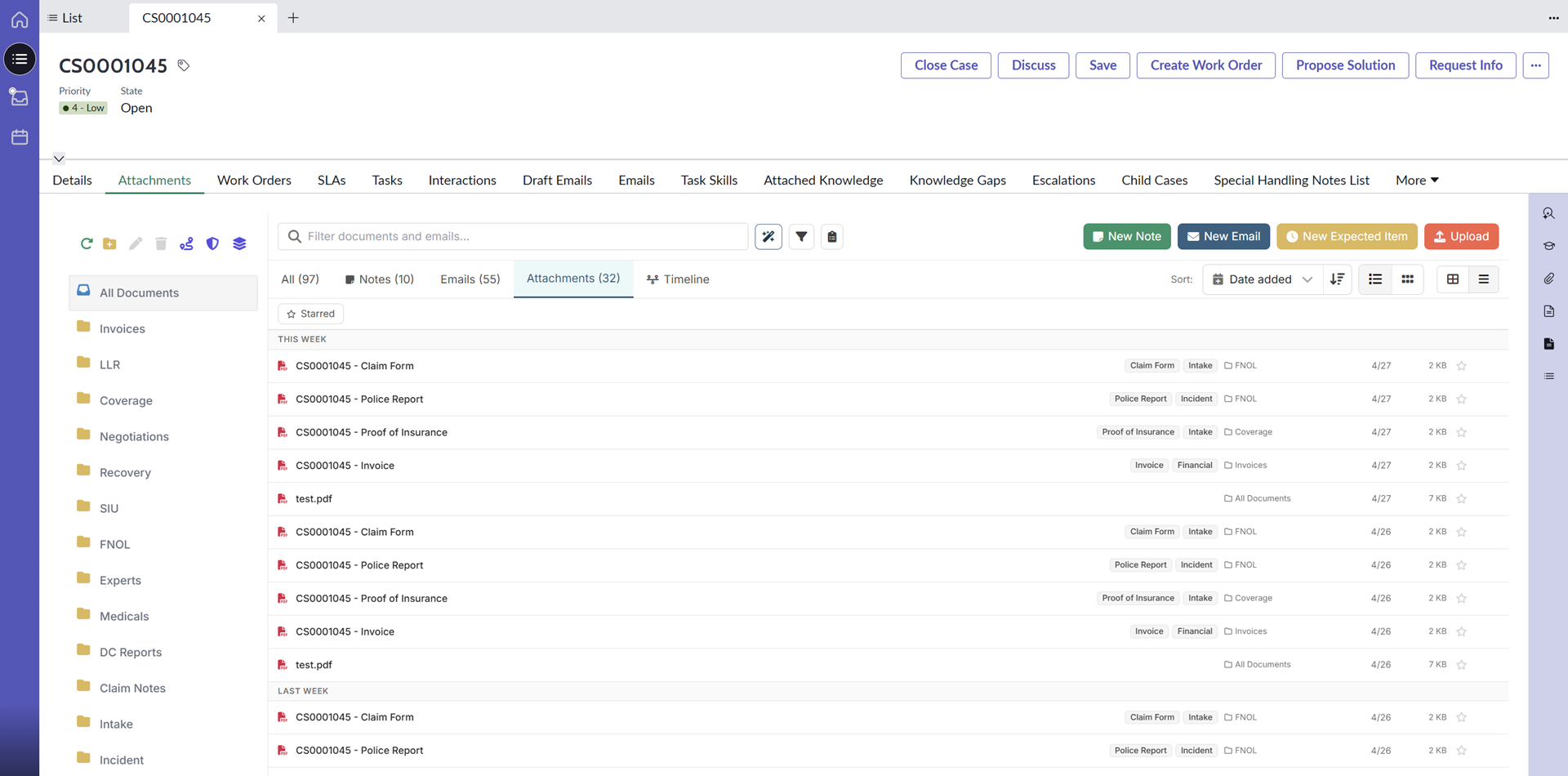
Task: Click the Close Case button
Action: [946, 65]
